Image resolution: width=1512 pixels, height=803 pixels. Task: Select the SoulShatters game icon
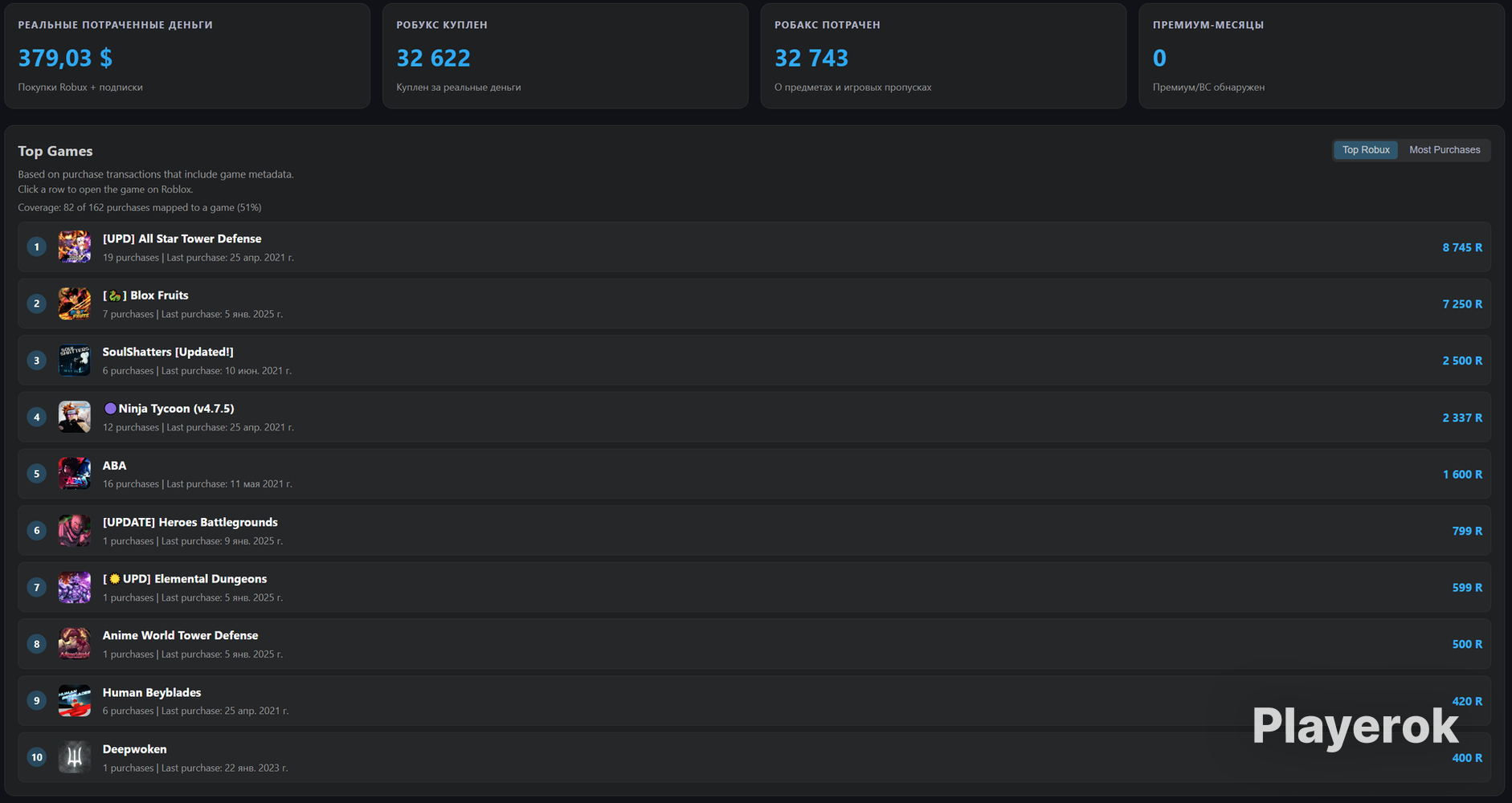click(x=74, y=361)
